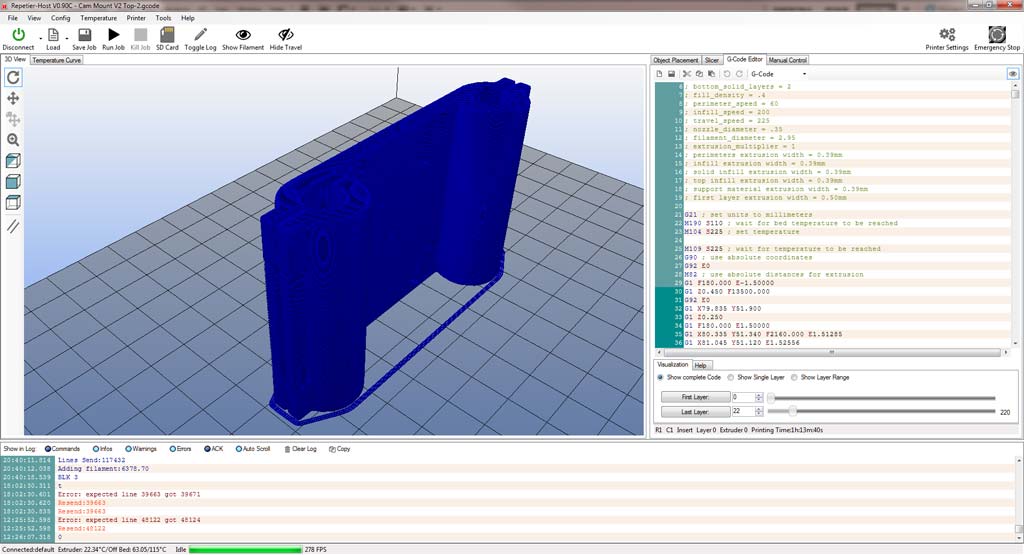This screenshot has height=555, width=1024.
Task: Click the Last Layer button
Action: (696, 412)
